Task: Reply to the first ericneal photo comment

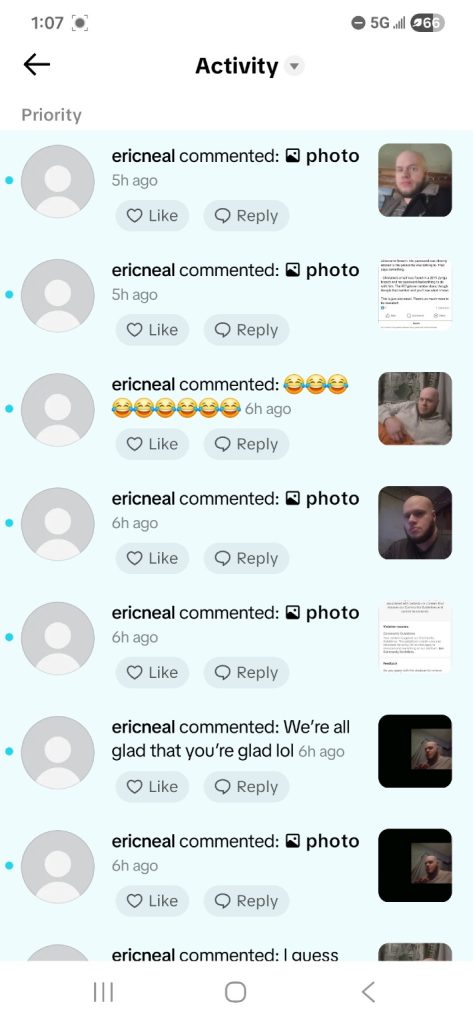Action: [246, 216]
